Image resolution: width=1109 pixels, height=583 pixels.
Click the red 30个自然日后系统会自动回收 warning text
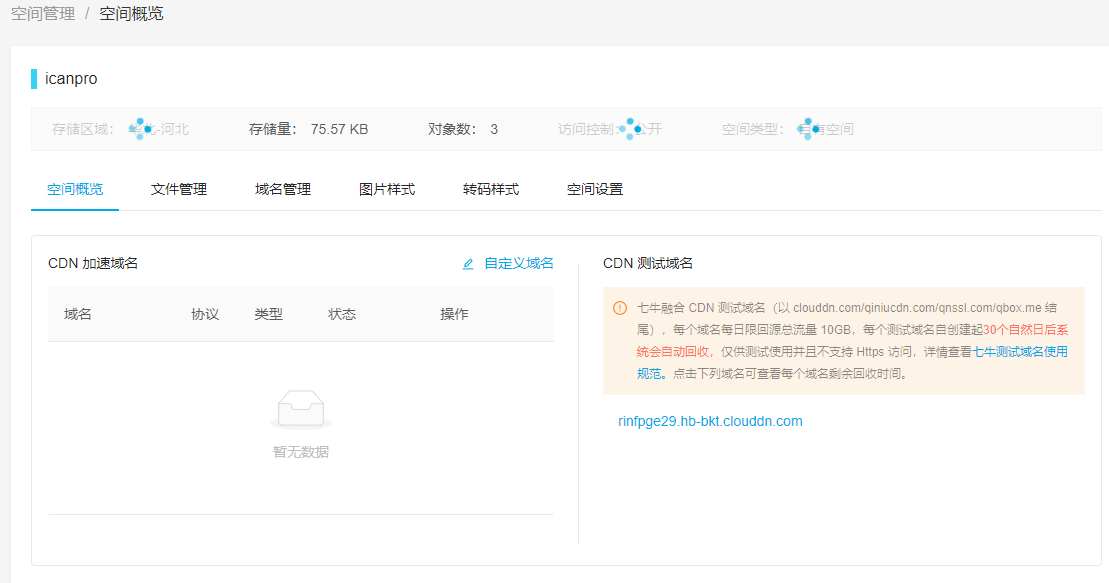coord(852,340)
